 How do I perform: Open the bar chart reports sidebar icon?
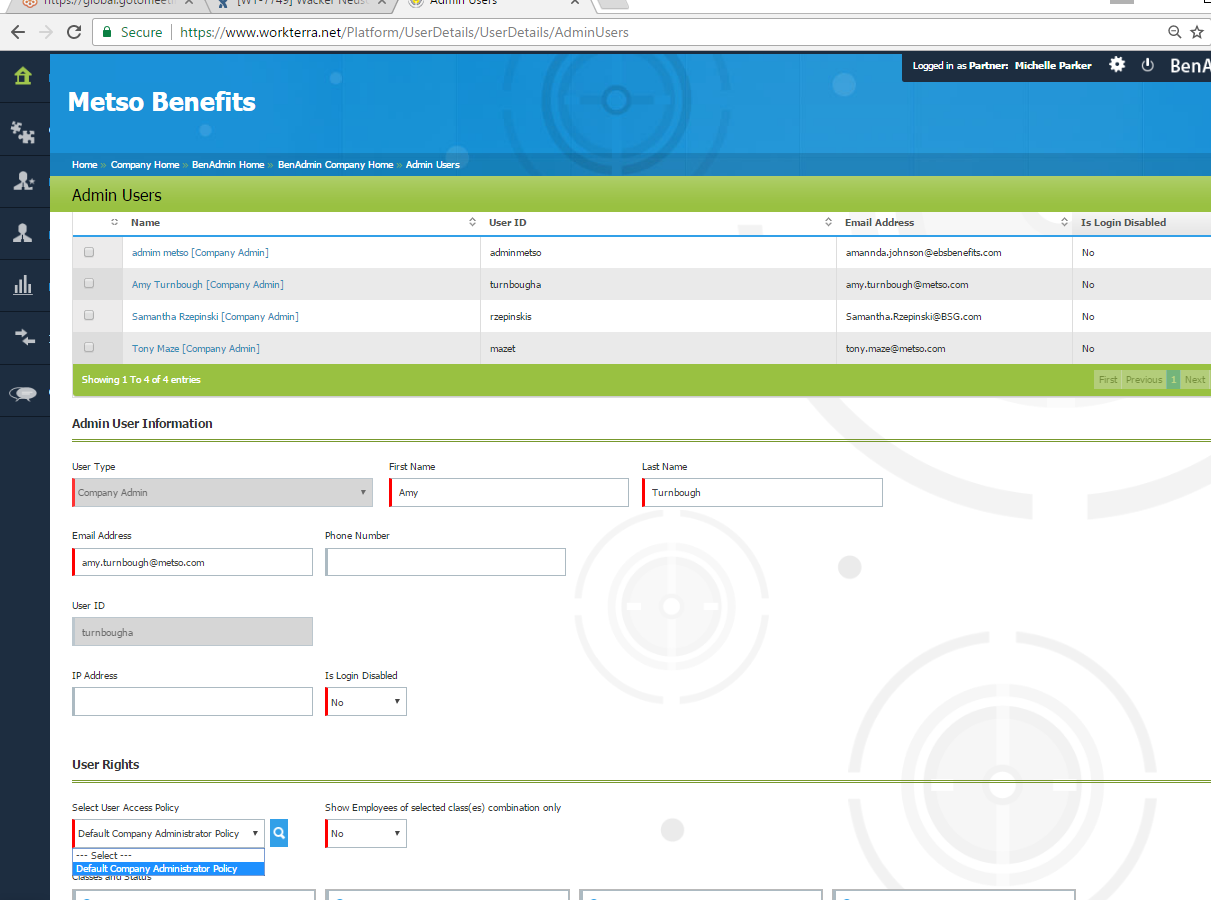(23, 286)
